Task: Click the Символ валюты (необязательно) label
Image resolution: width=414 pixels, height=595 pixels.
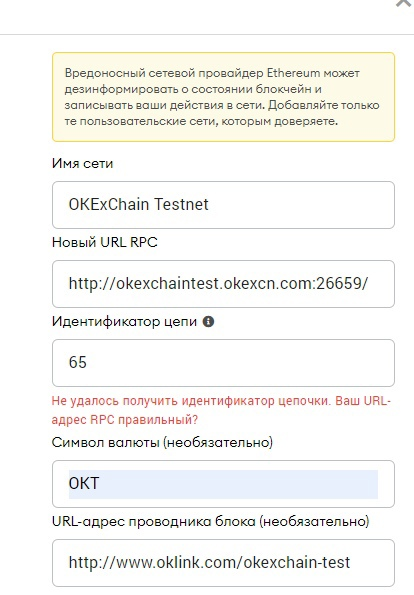Action: tap(162, 442)
